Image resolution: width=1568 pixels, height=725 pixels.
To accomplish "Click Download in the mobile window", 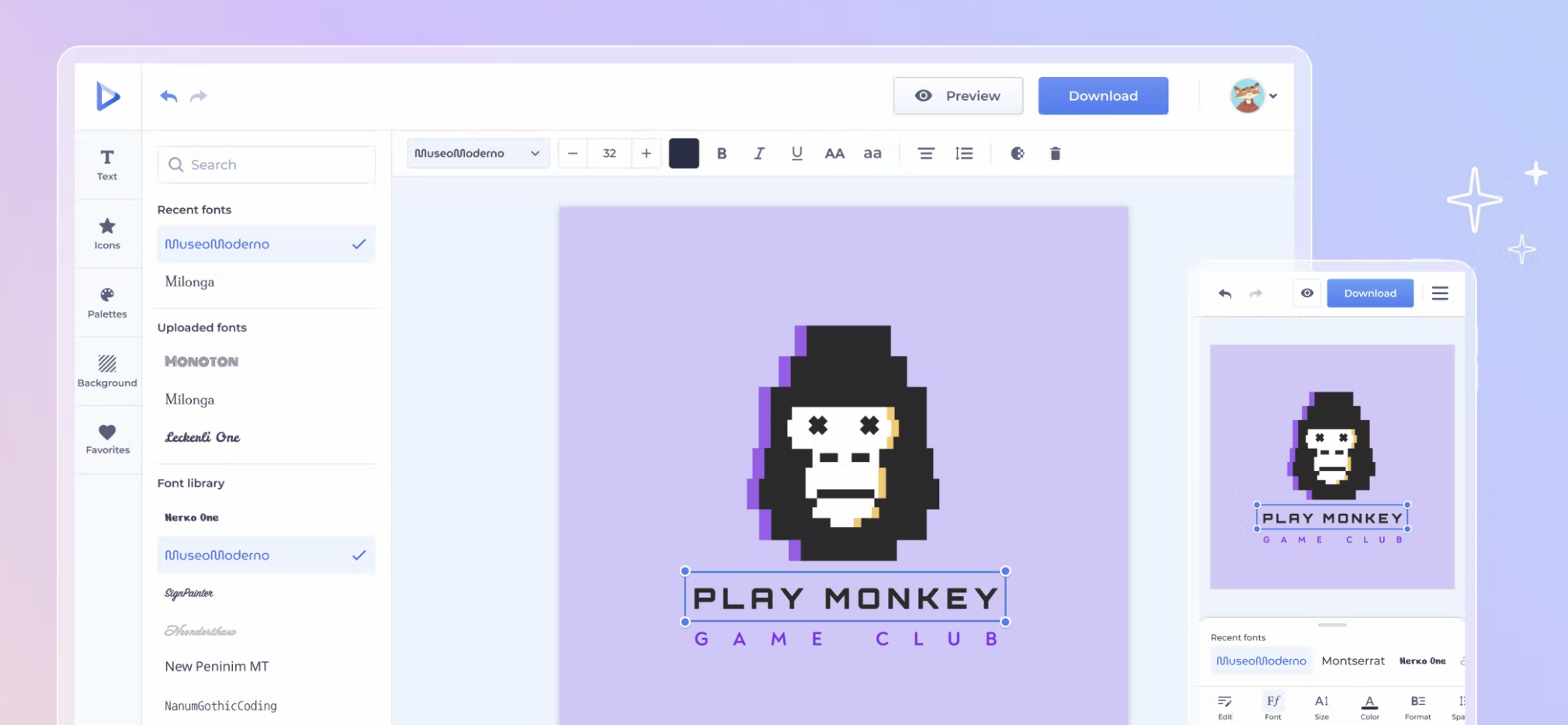I will click(1370, 293).
